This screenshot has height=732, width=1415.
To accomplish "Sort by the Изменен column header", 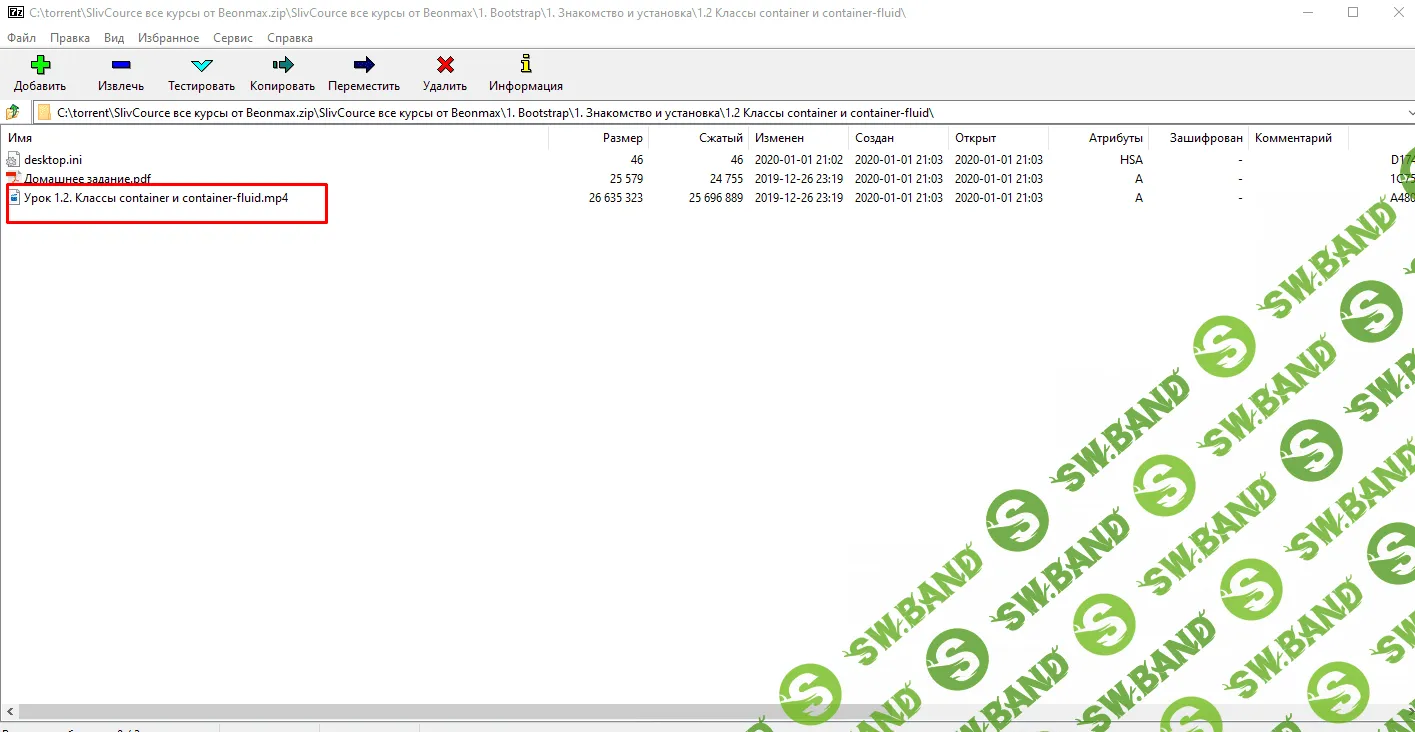I will [779, 138].
